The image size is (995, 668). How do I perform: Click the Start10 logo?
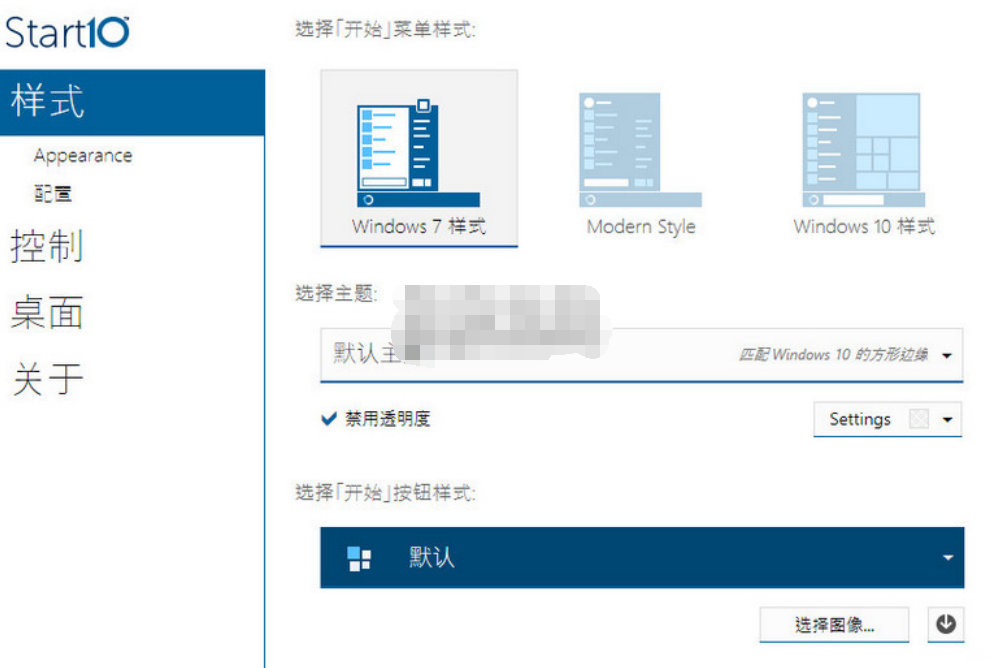pyautogui.click(x=67, y=32)
